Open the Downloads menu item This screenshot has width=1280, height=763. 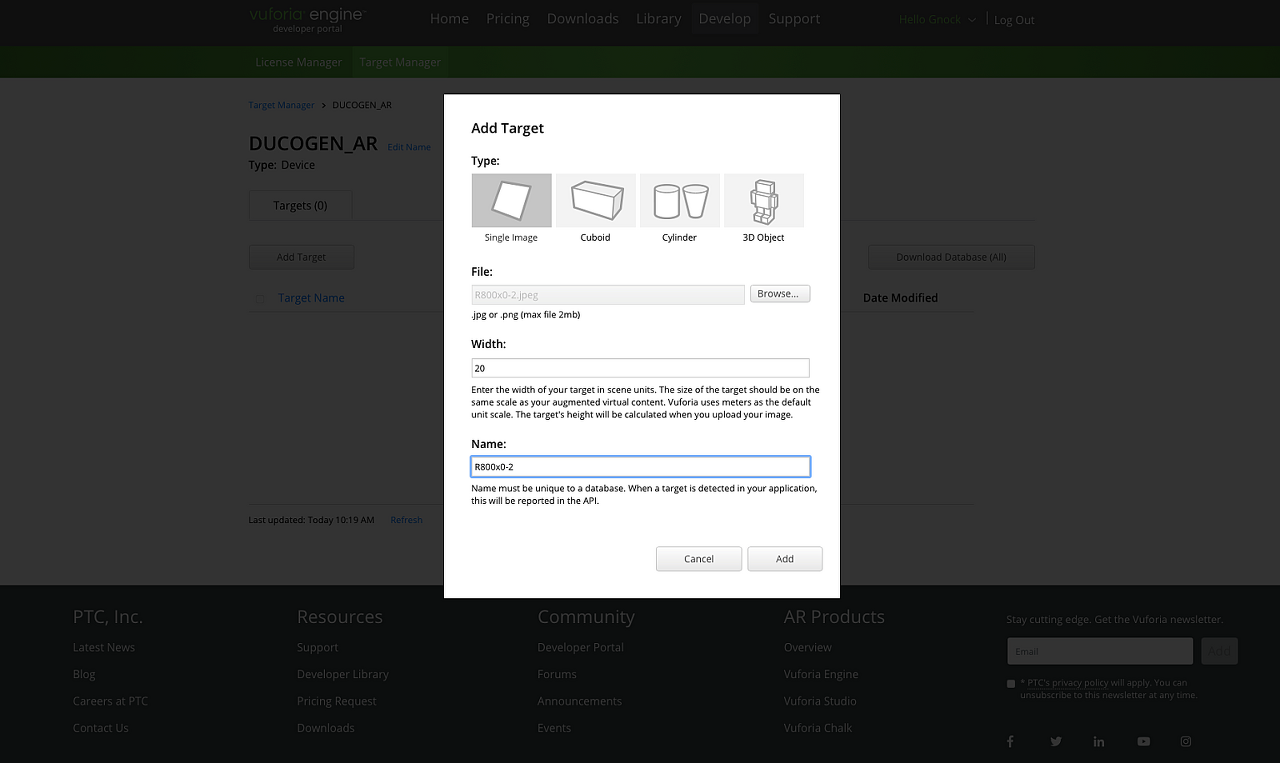click(x=583, y=19)
